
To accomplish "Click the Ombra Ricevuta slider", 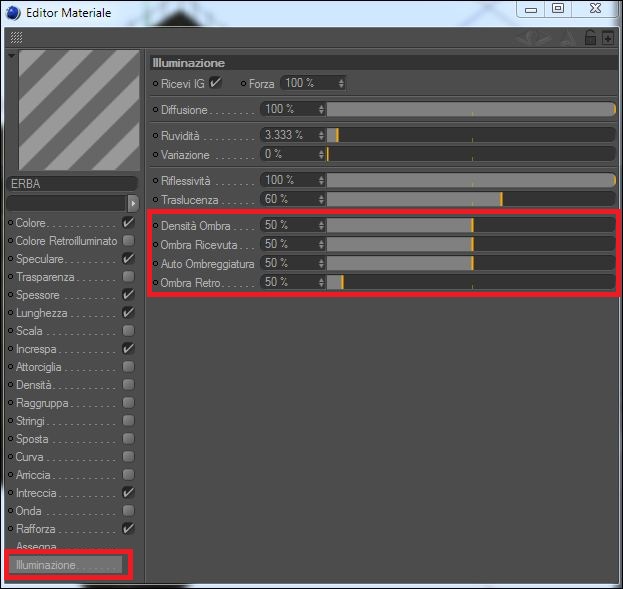I will pos(471,244).
